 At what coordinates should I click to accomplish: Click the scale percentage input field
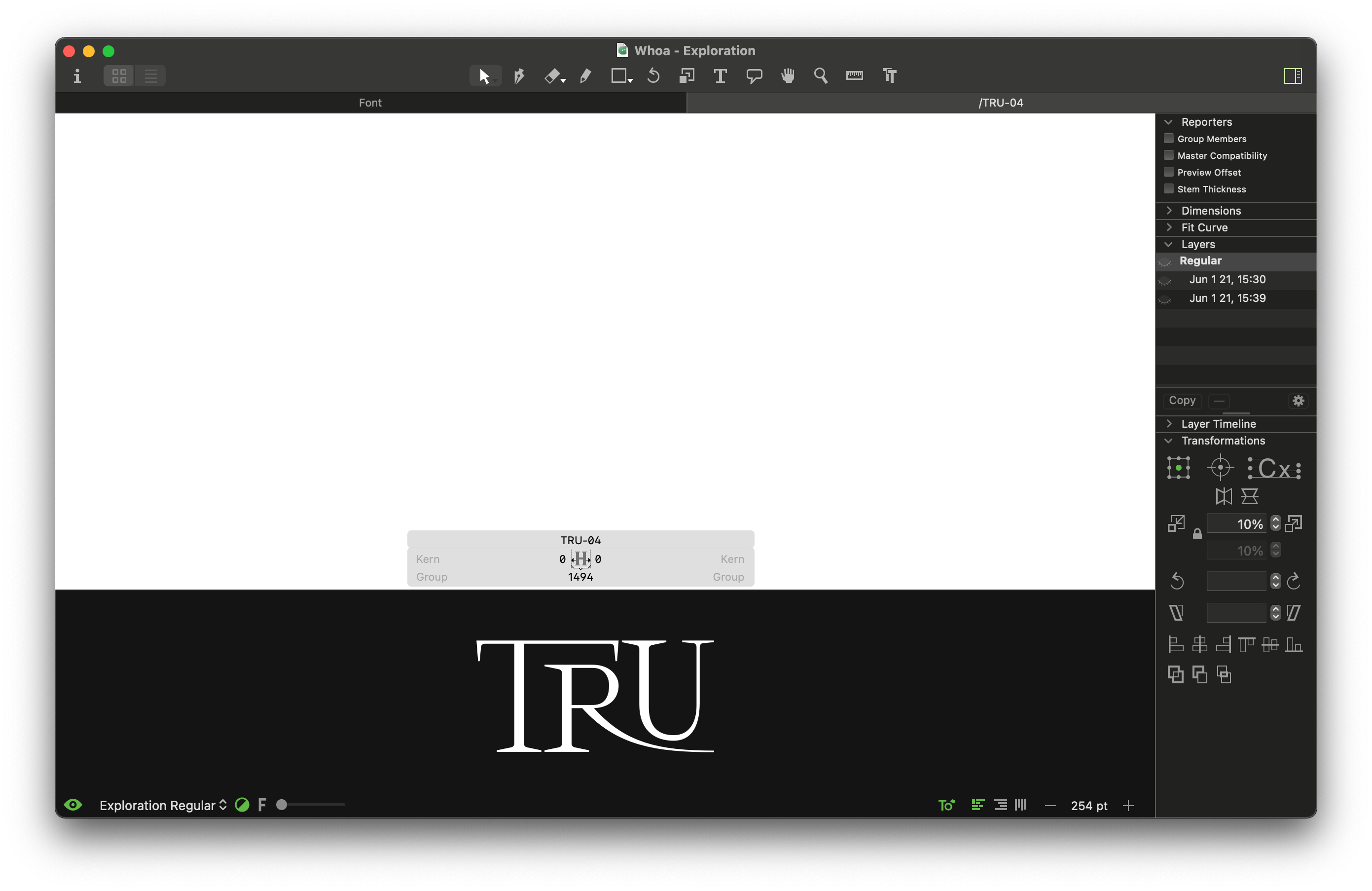[x=1236, y=523]
